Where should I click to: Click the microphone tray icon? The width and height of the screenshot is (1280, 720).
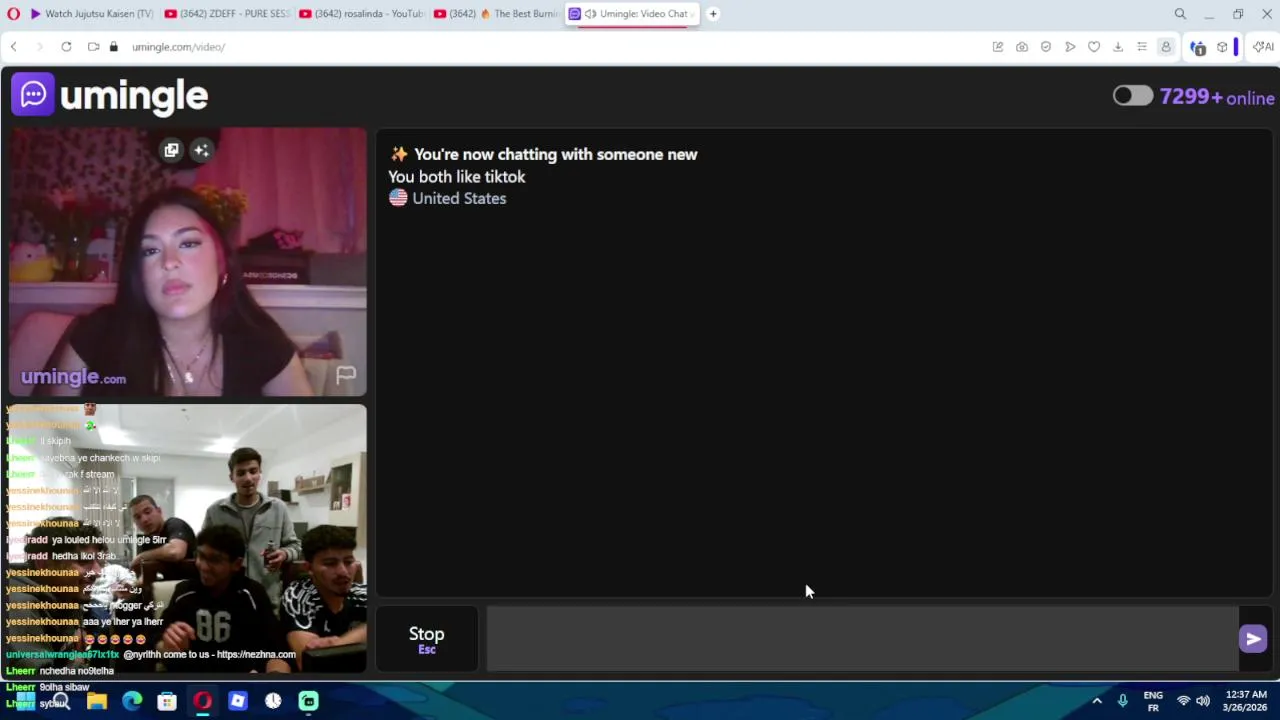pos(1123,701)
